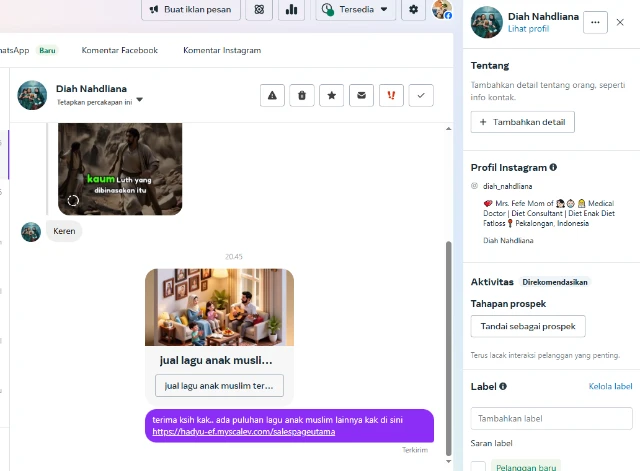The image size is (640, 471).
Task: Click Tandai sebagai prospek button
Action: click(x=528, y=326)
